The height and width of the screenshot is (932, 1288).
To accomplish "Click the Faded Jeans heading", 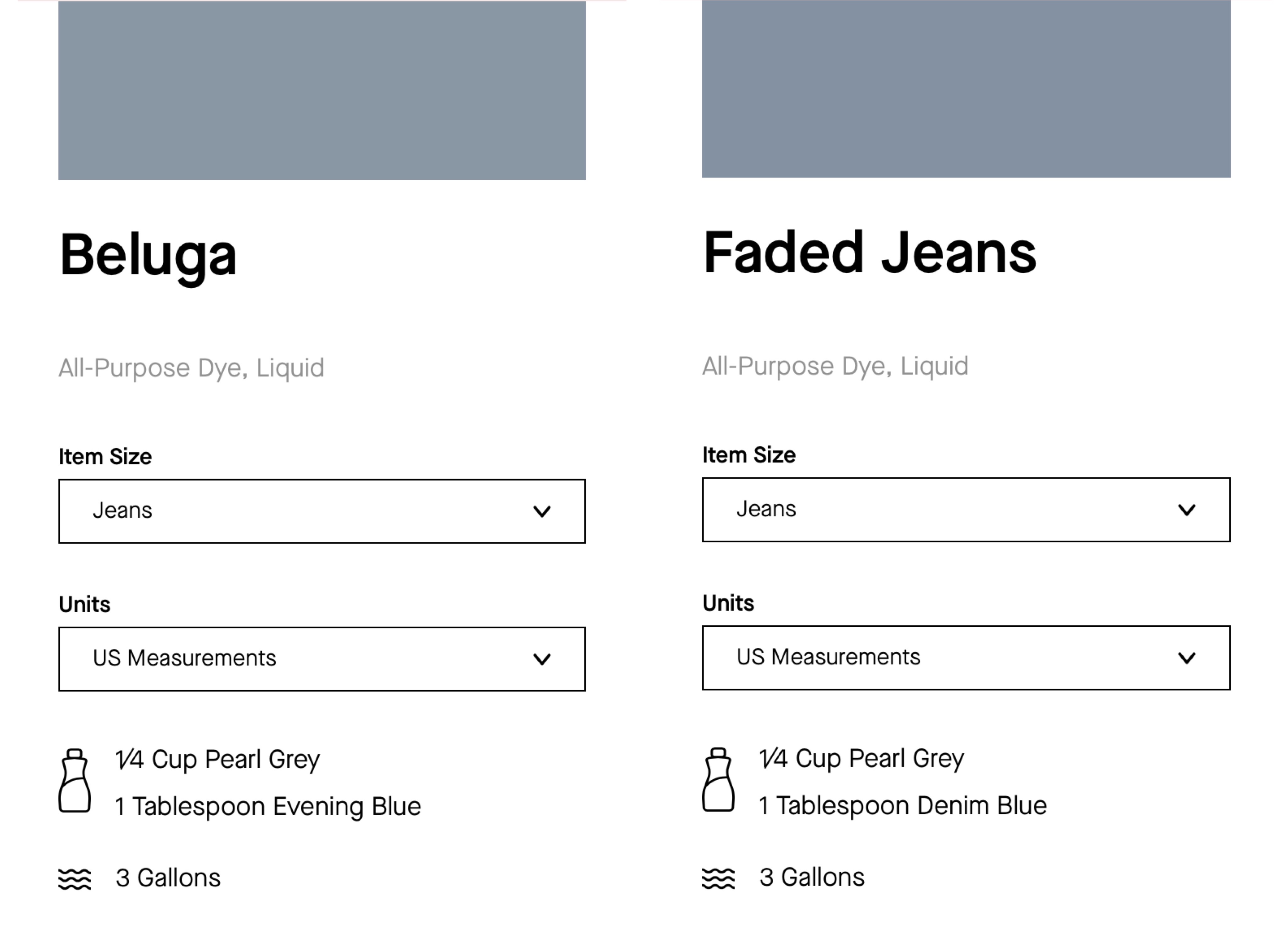I will 870,253.
